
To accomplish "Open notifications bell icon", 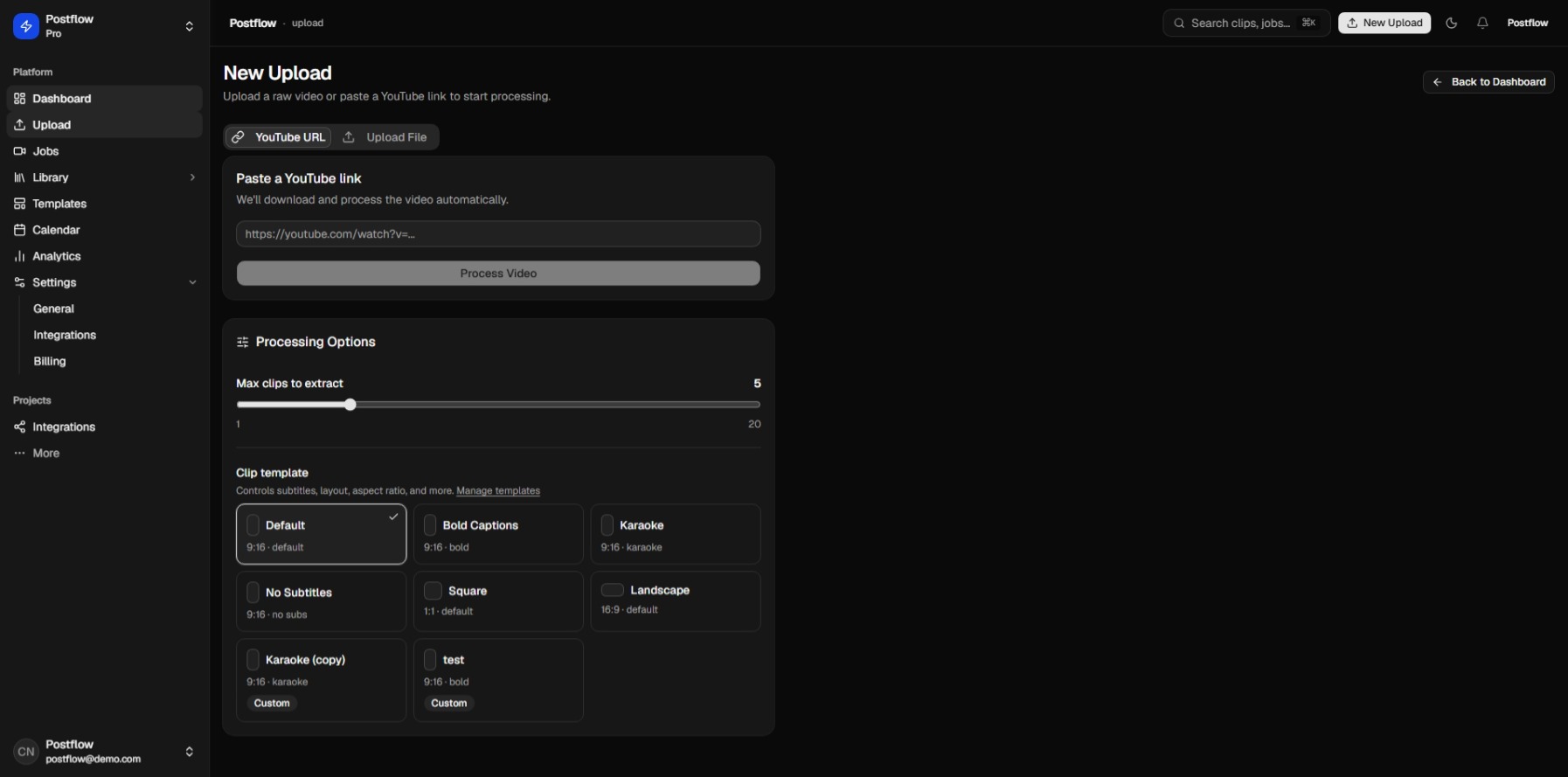I will (x=1482, y=23).
